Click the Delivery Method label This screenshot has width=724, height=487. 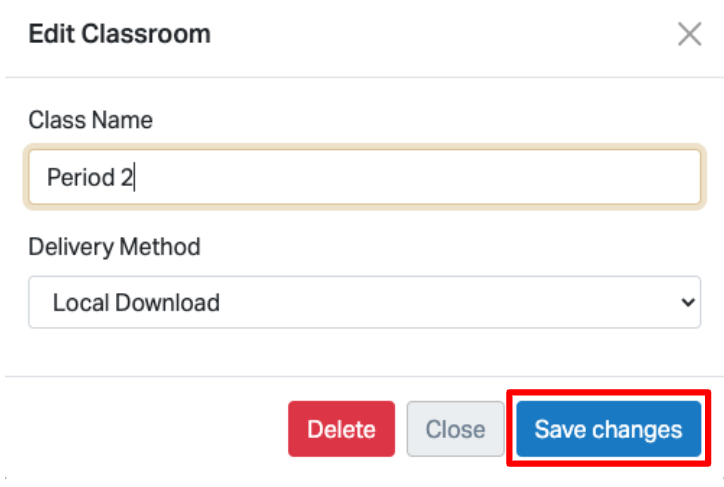click(114, 246)
